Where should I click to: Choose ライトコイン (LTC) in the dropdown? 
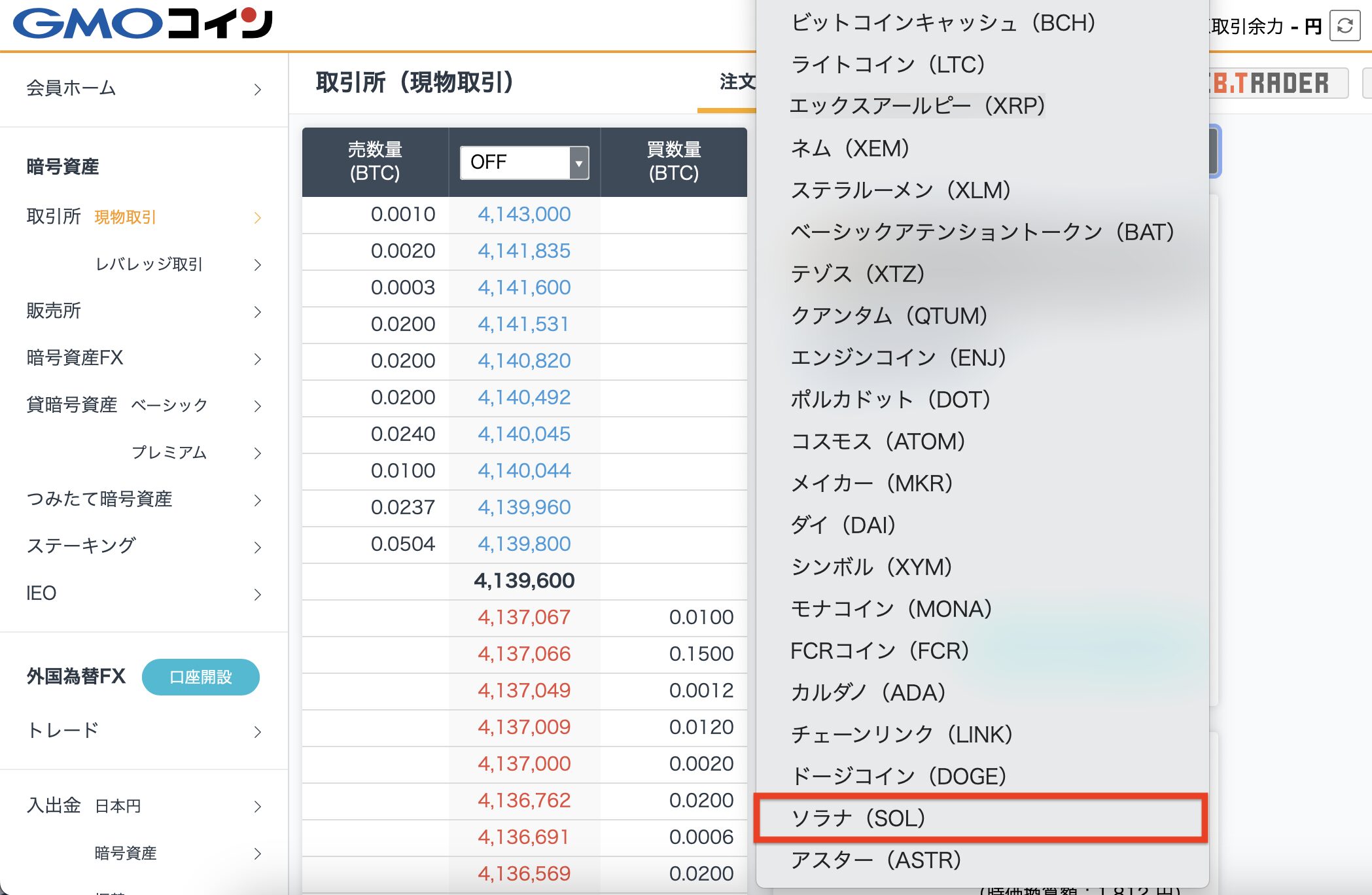(982, 65)
